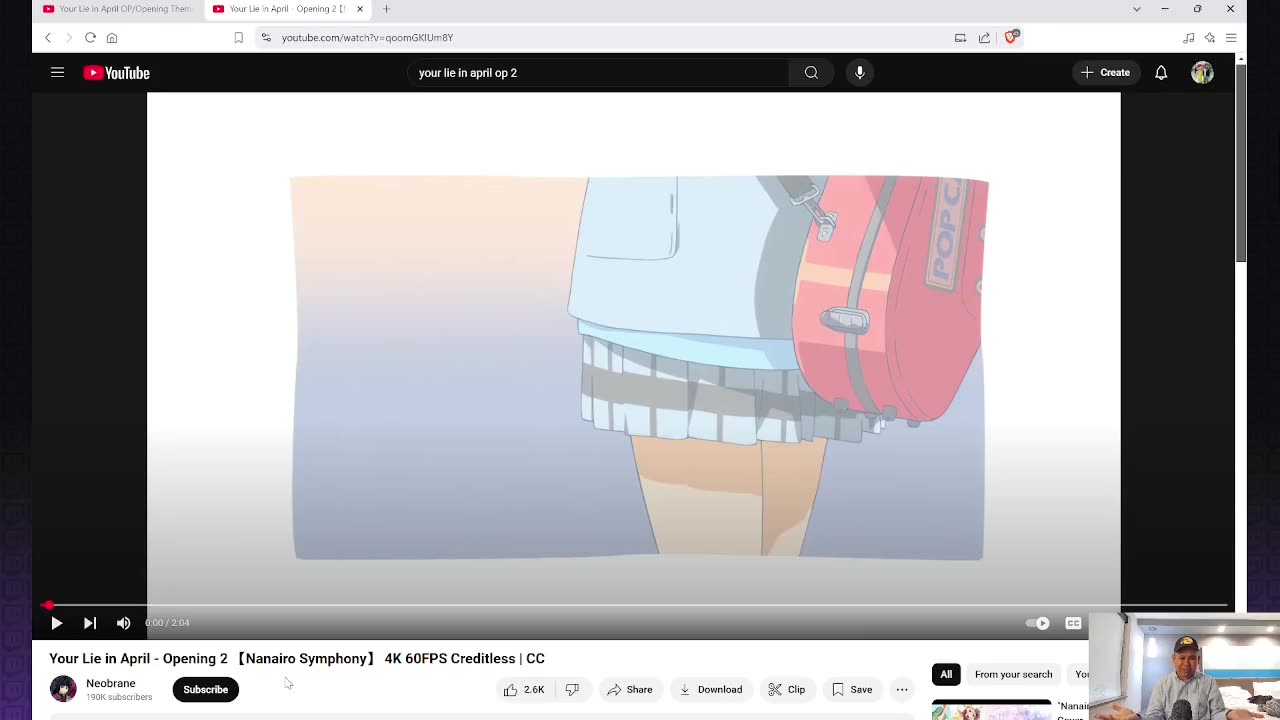This screenshot has width=1280, height=720.
Task: Open the first recommended video thumbnail
Action: pyautogui.click(x=991, y=710)
